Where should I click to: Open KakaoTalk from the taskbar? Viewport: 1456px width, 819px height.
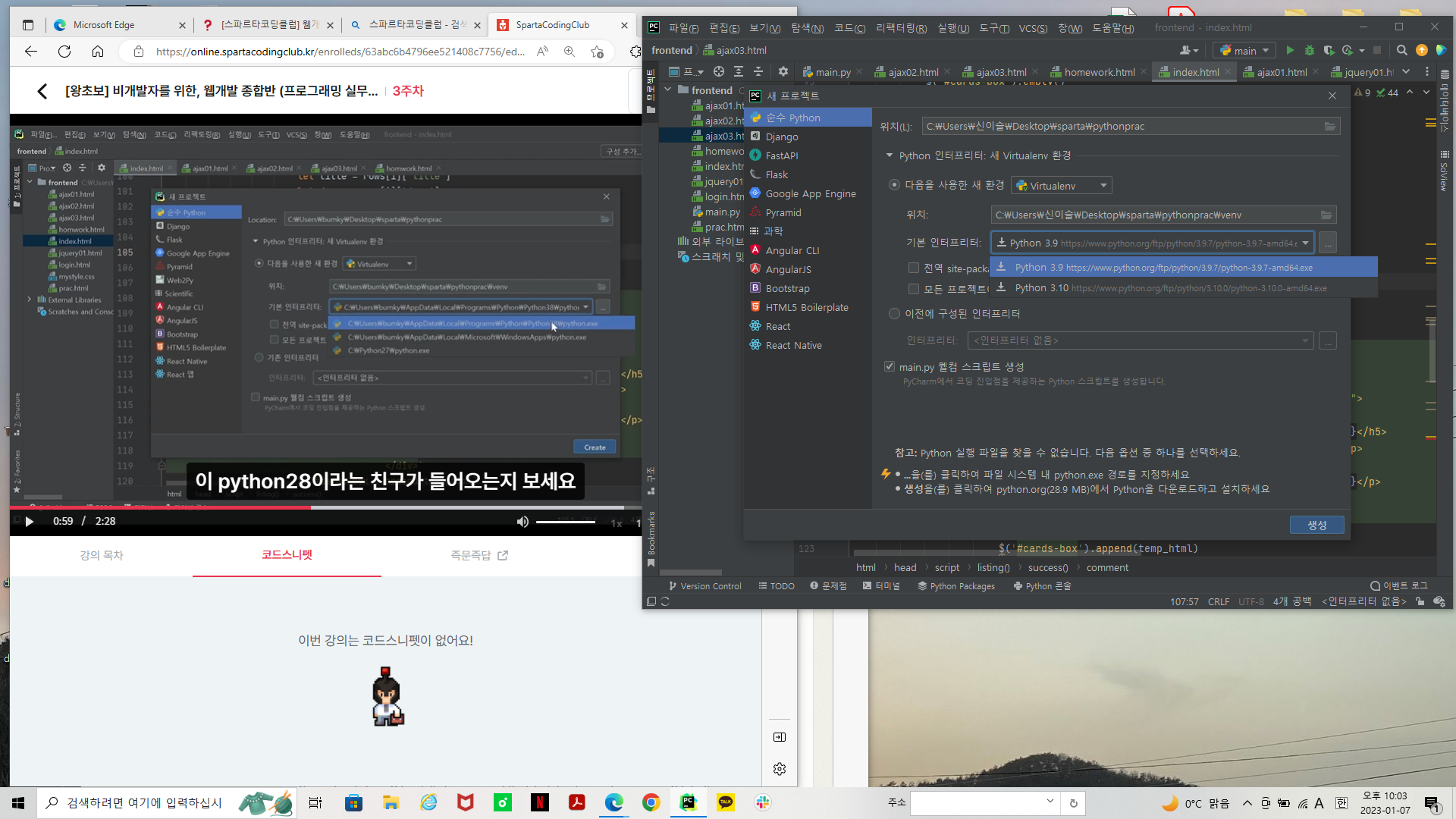tap(726, 802)
